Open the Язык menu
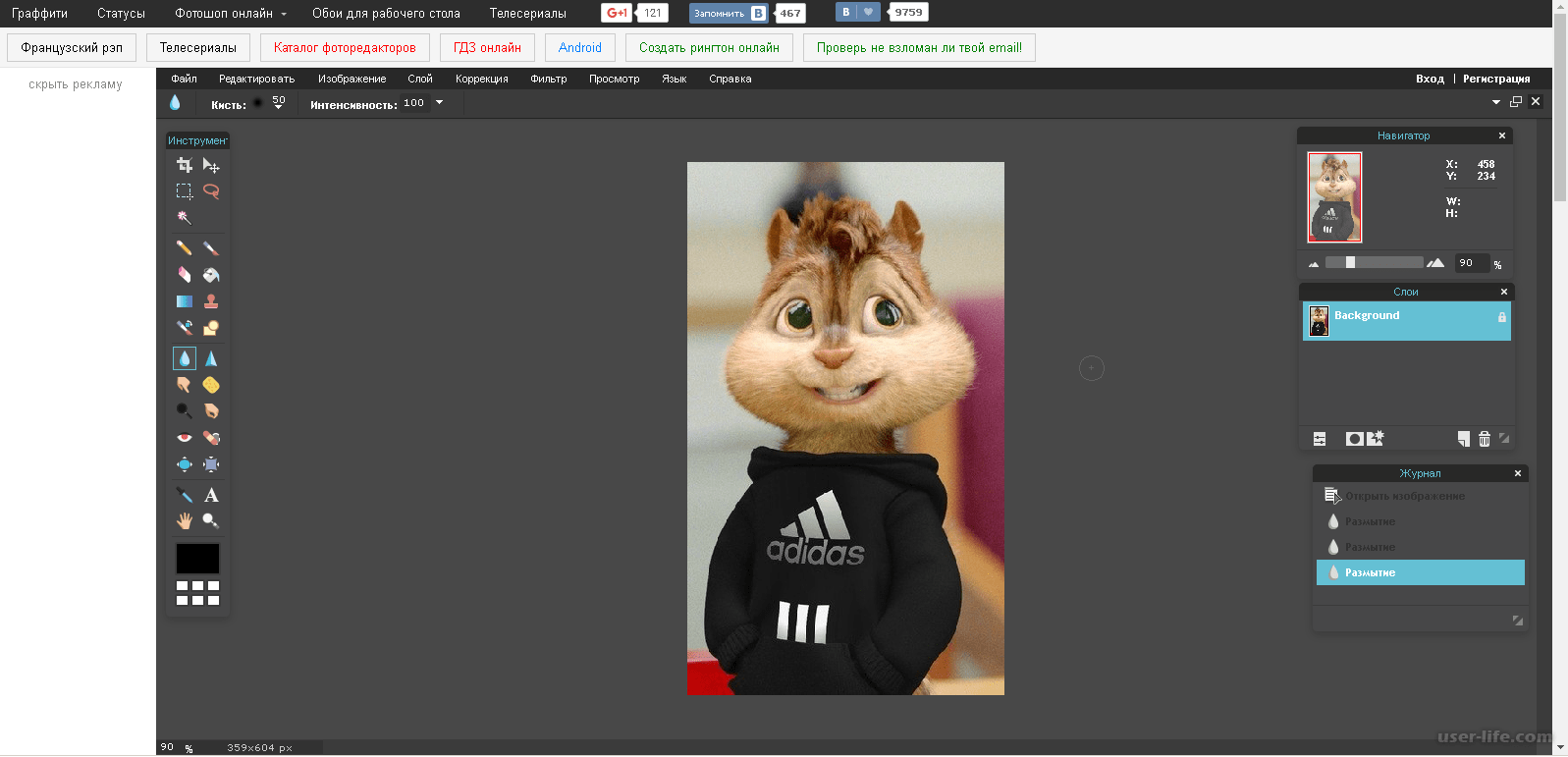The image size is (1568, 757). 674,79
